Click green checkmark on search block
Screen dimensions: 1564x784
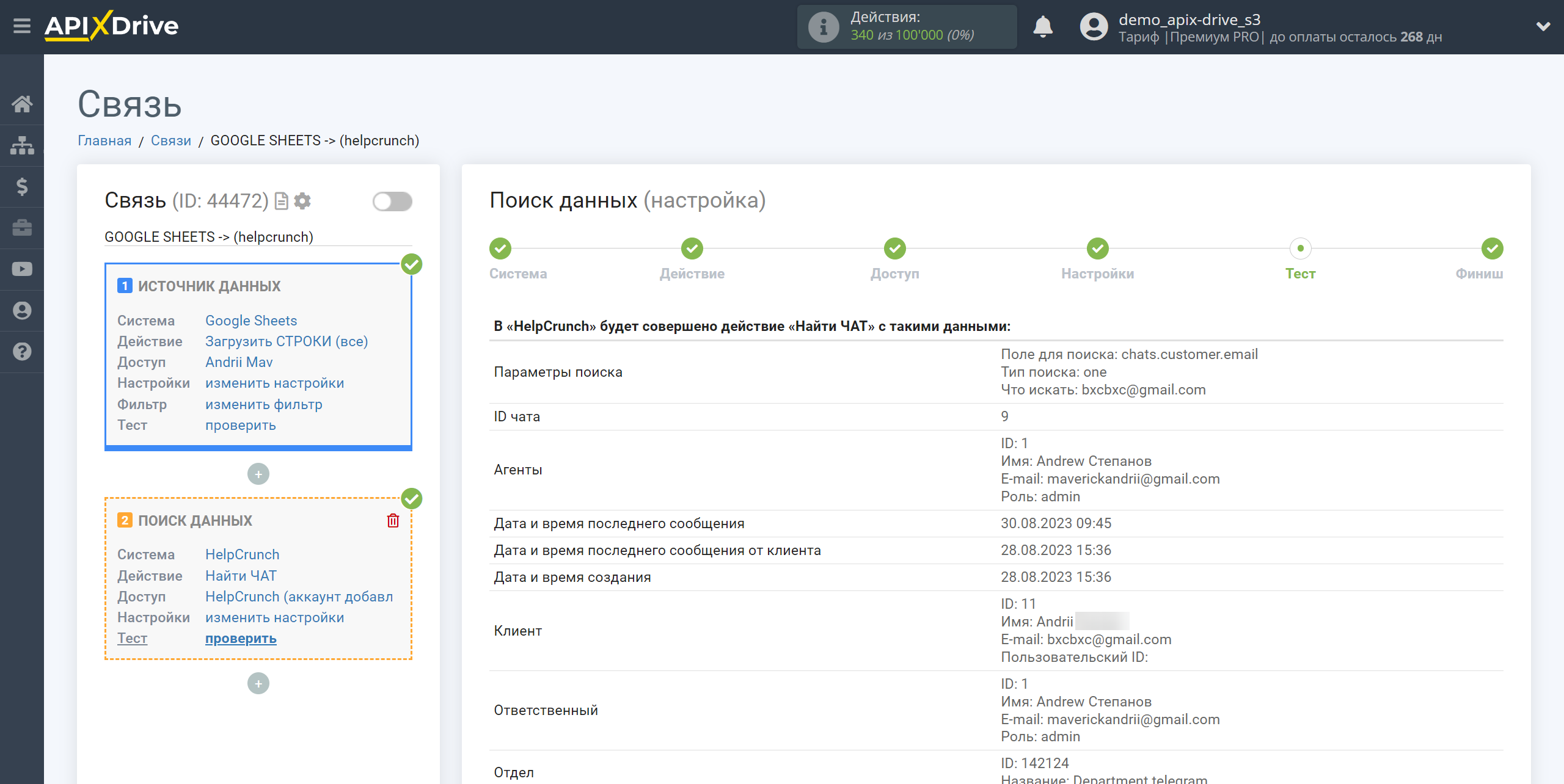click(412, 499)
